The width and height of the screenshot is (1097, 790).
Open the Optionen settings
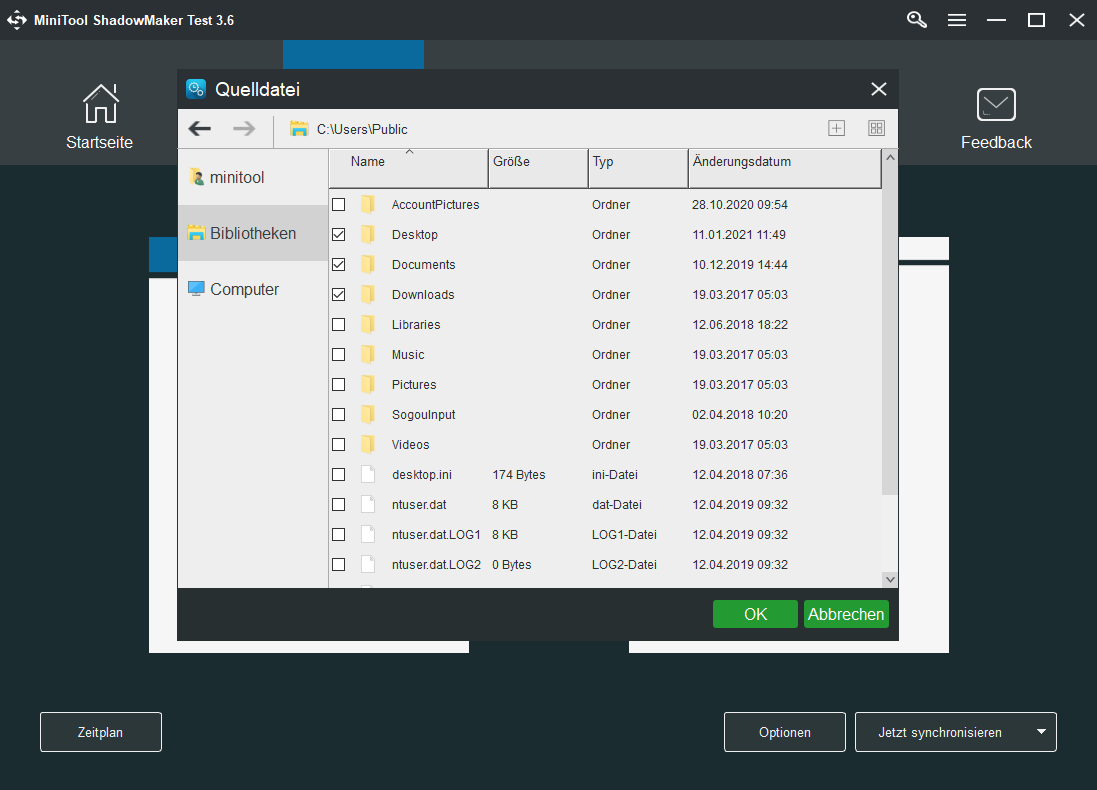tap(784, 732)
